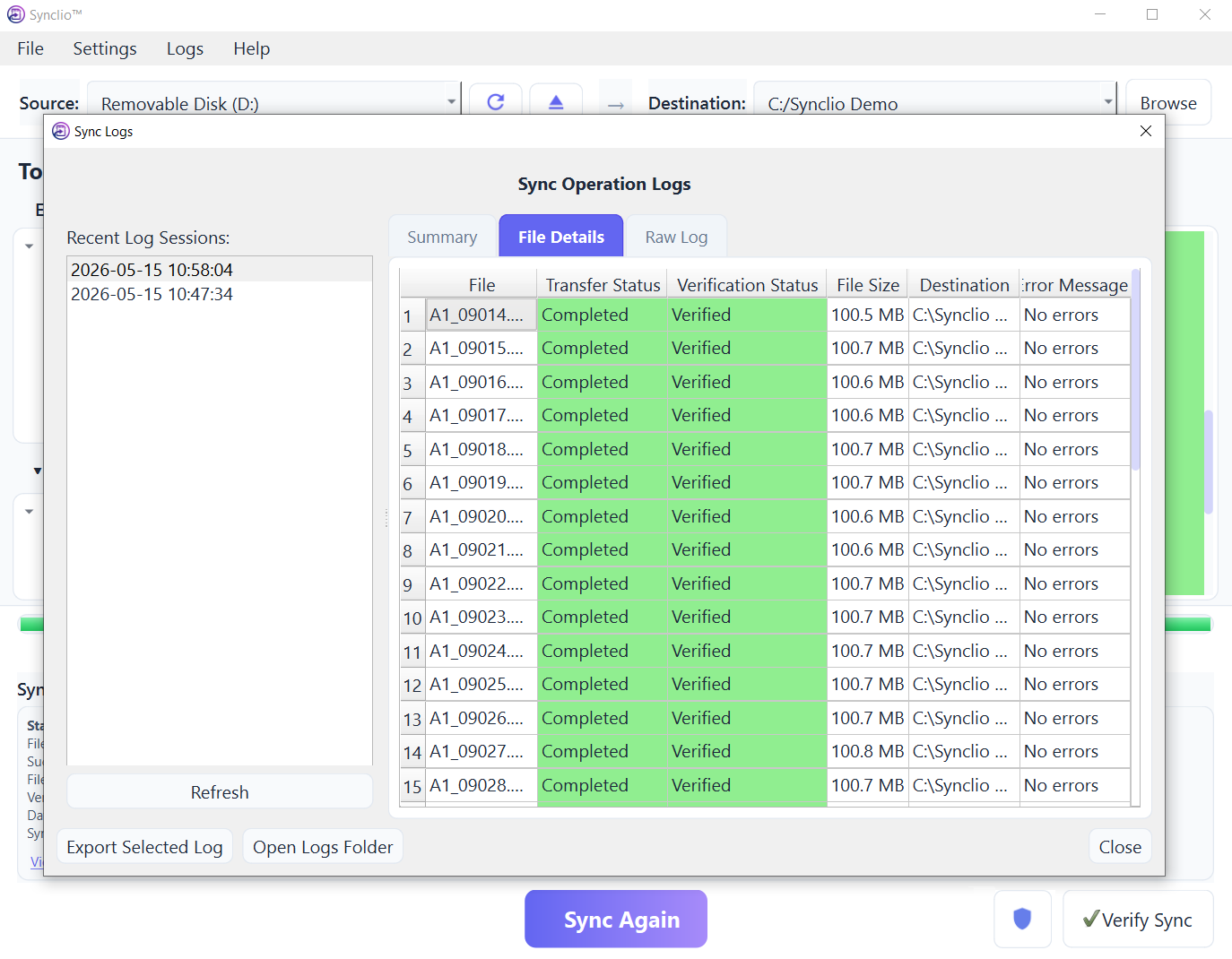Open the File menu
The height and width of the screenshot is (959, 1232).
point(30,48)
